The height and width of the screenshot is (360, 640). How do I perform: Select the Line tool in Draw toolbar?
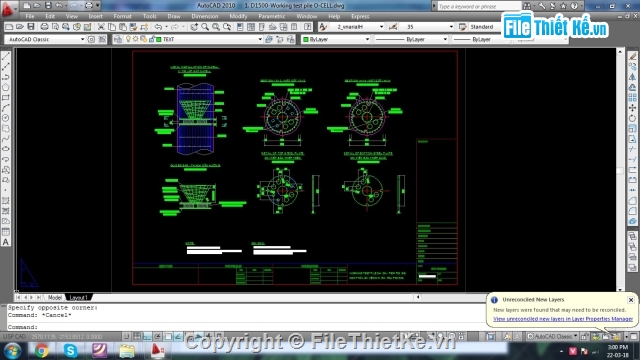6,56
